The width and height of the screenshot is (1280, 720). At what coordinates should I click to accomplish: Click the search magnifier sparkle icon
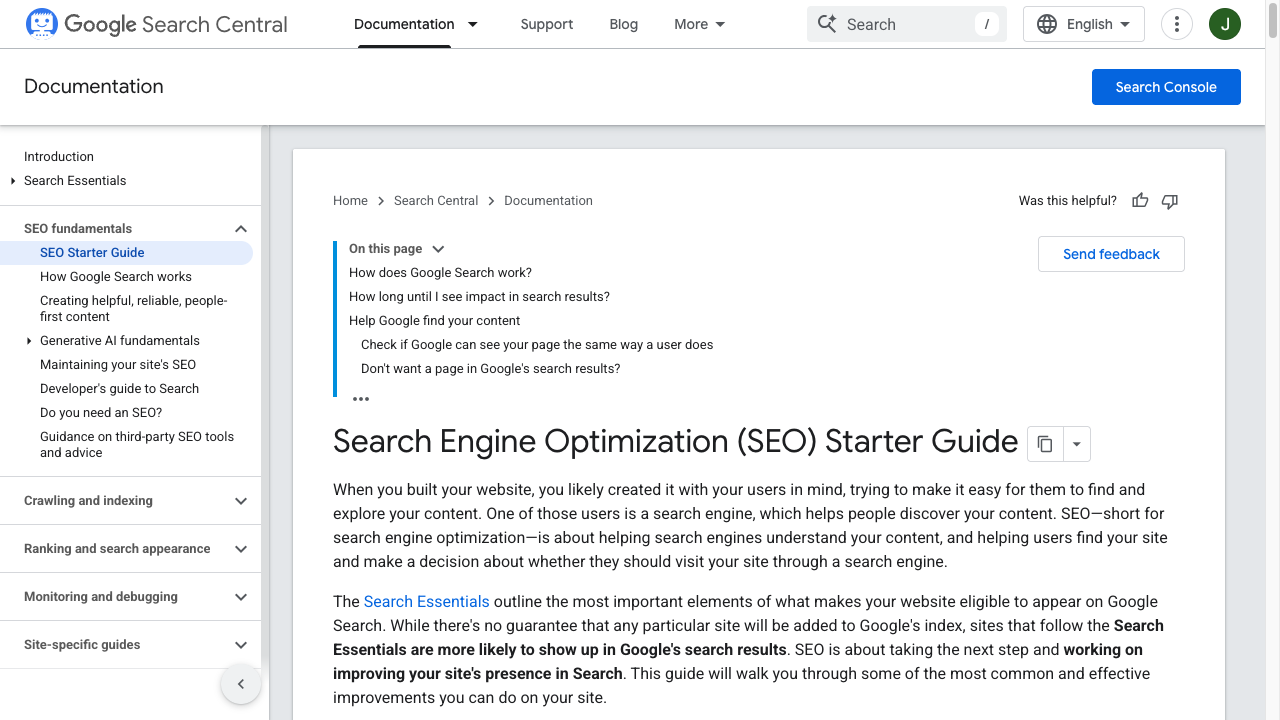click(827, 24)
